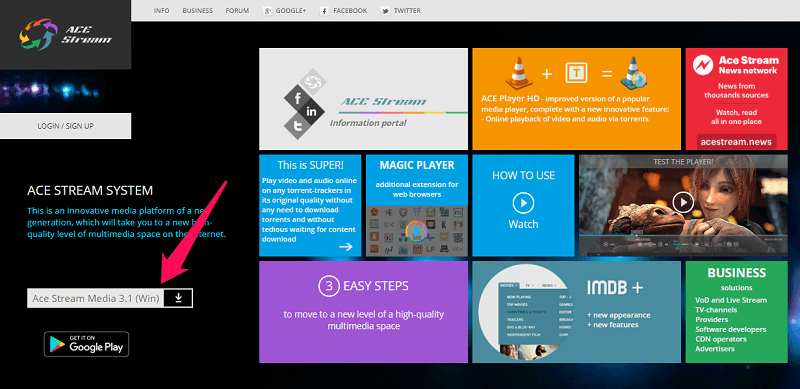The height and width of the screenshot is (389, 800).
Task: Click the Watch label in HOW TO USE
Action: point(523,224)
